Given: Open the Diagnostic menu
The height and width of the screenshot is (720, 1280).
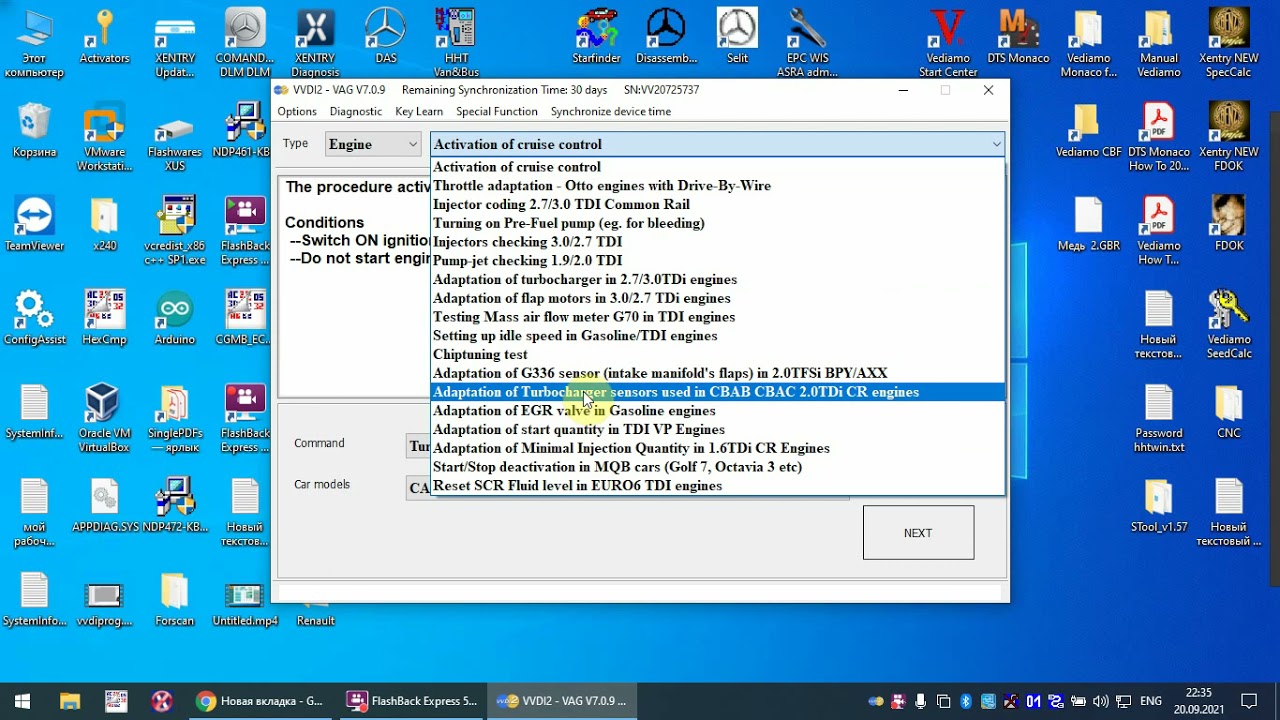Looking at the screenshot, I should tap(356, 112).
